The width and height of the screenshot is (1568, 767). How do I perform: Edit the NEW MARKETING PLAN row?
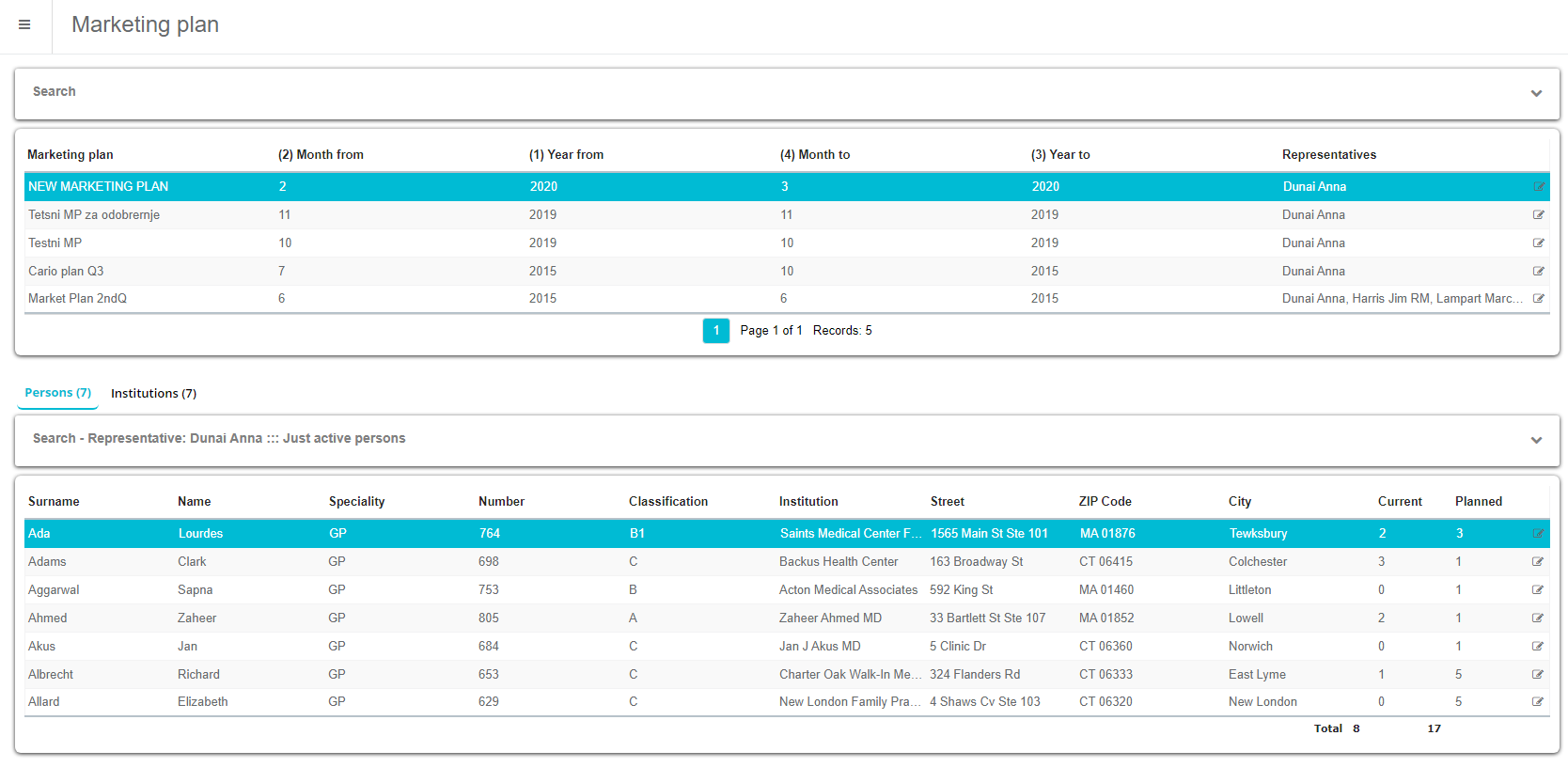[1538, 187]
